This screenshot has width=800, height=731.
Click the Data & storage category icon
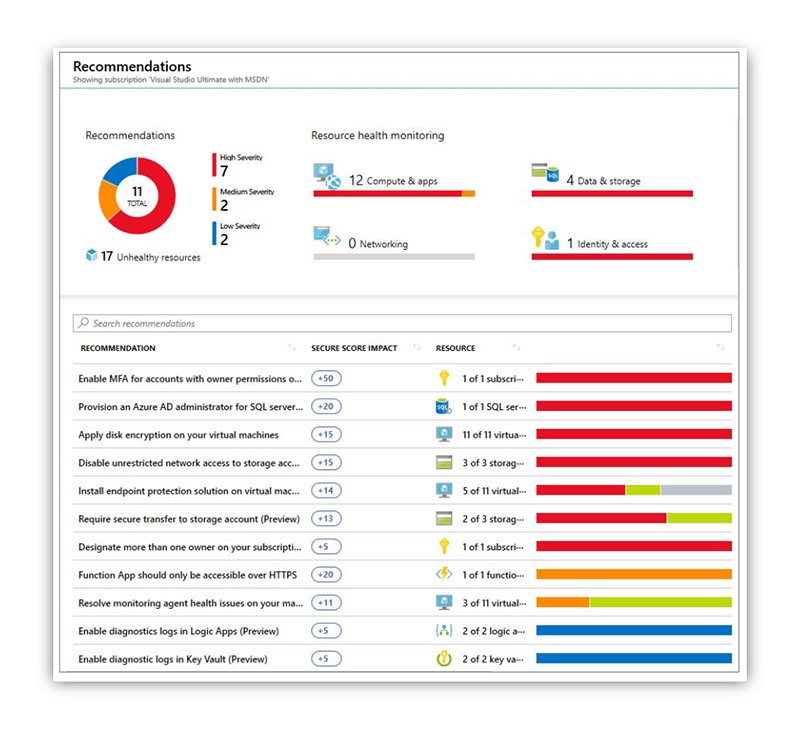(x=543, y=170)
